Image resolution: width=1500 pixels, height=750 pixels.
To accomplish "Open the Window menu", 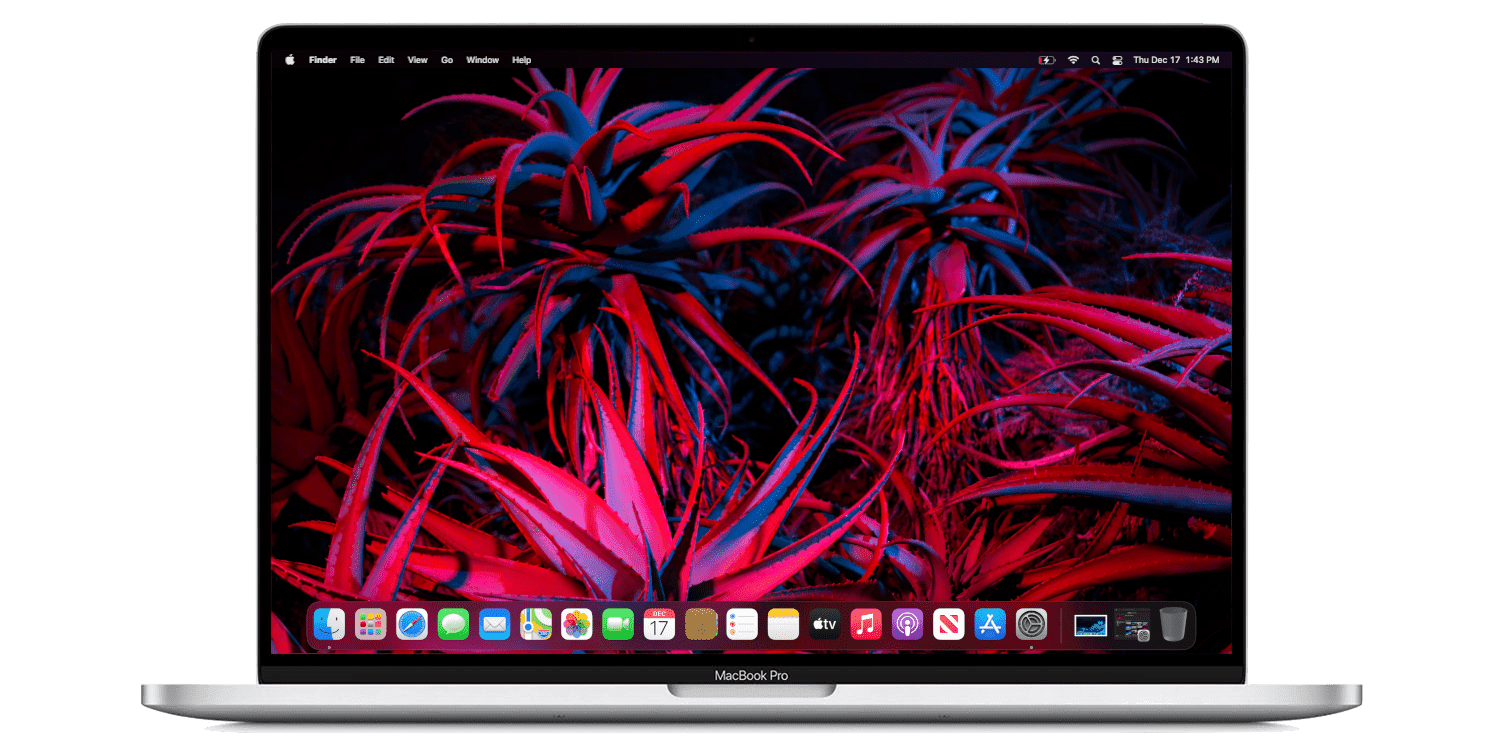I will (483, 60).
